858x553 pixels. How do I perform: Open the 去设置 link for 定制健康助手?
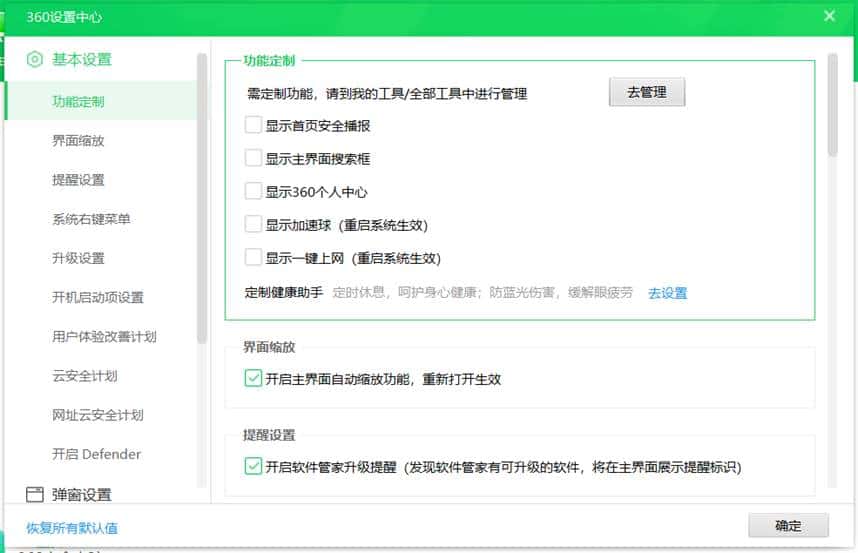point(668,293)
